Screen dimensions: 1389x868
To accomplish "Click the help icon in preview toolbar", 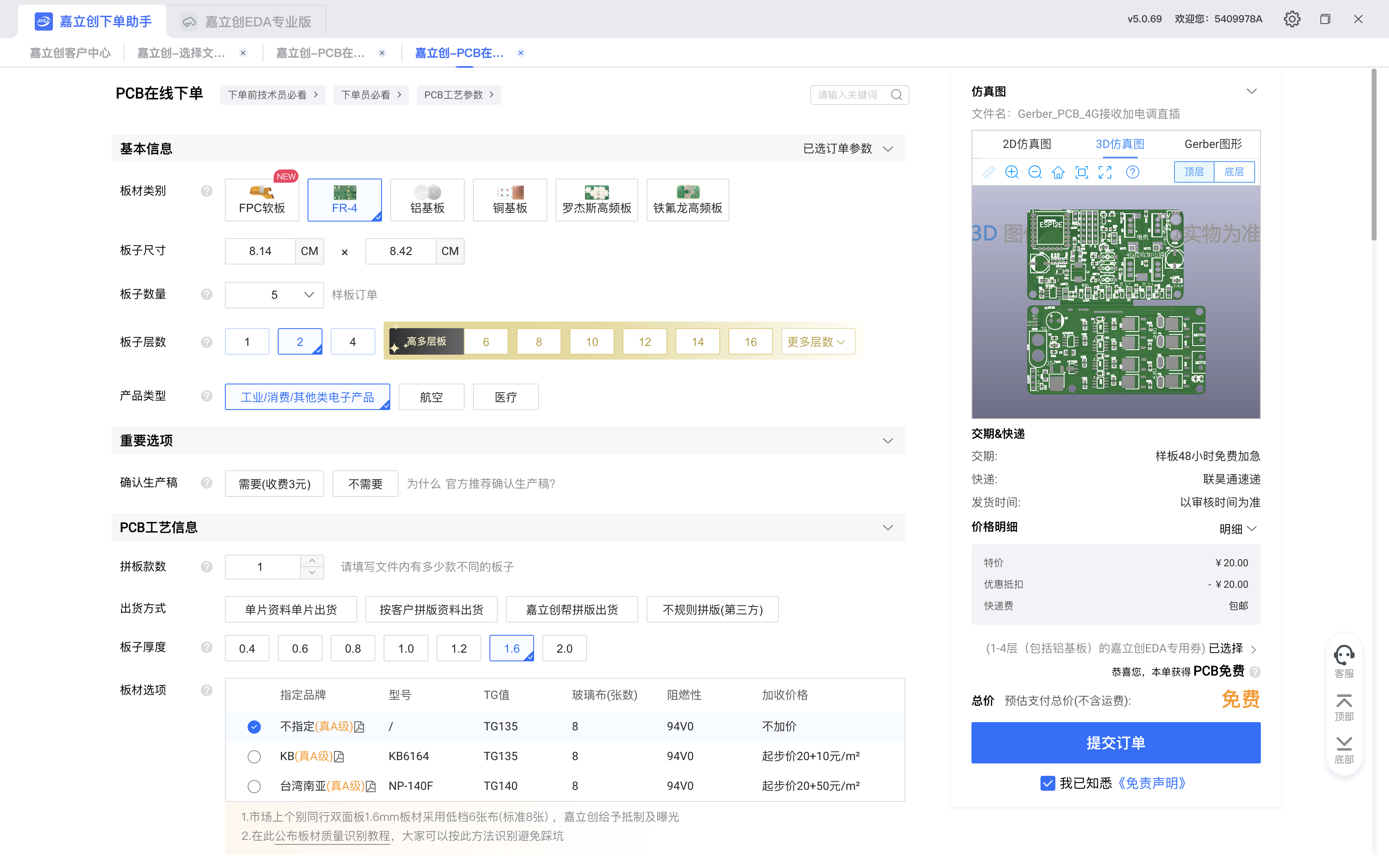I will (1132, 172).
